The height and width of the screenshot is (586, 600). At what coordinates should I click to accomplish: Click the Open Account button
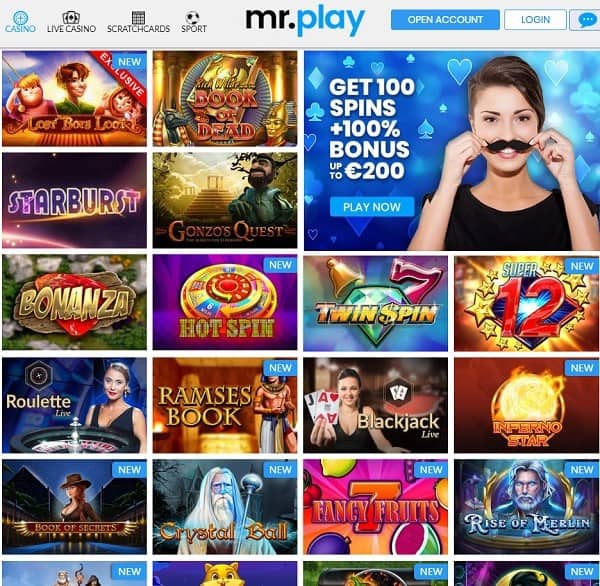pos(445,20)
